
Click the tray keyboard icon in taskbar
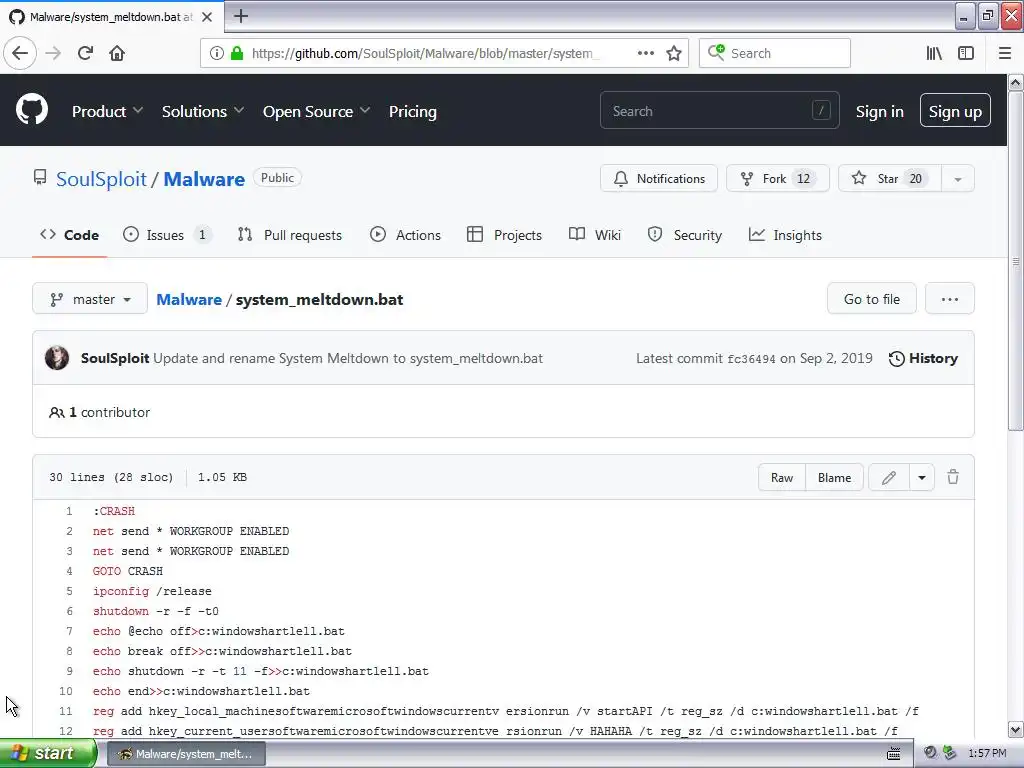(894, 754)
